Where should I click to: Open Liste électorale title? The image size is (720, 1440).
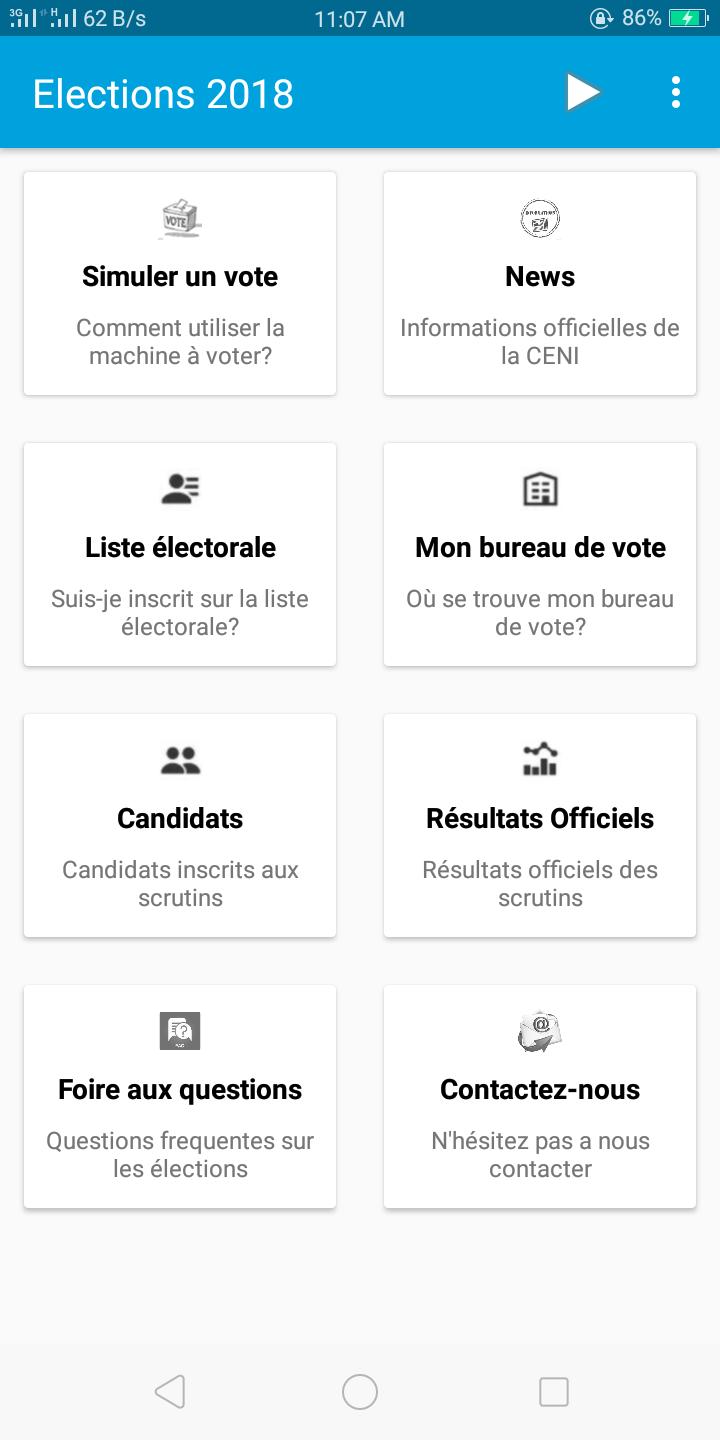coord(180,548)
